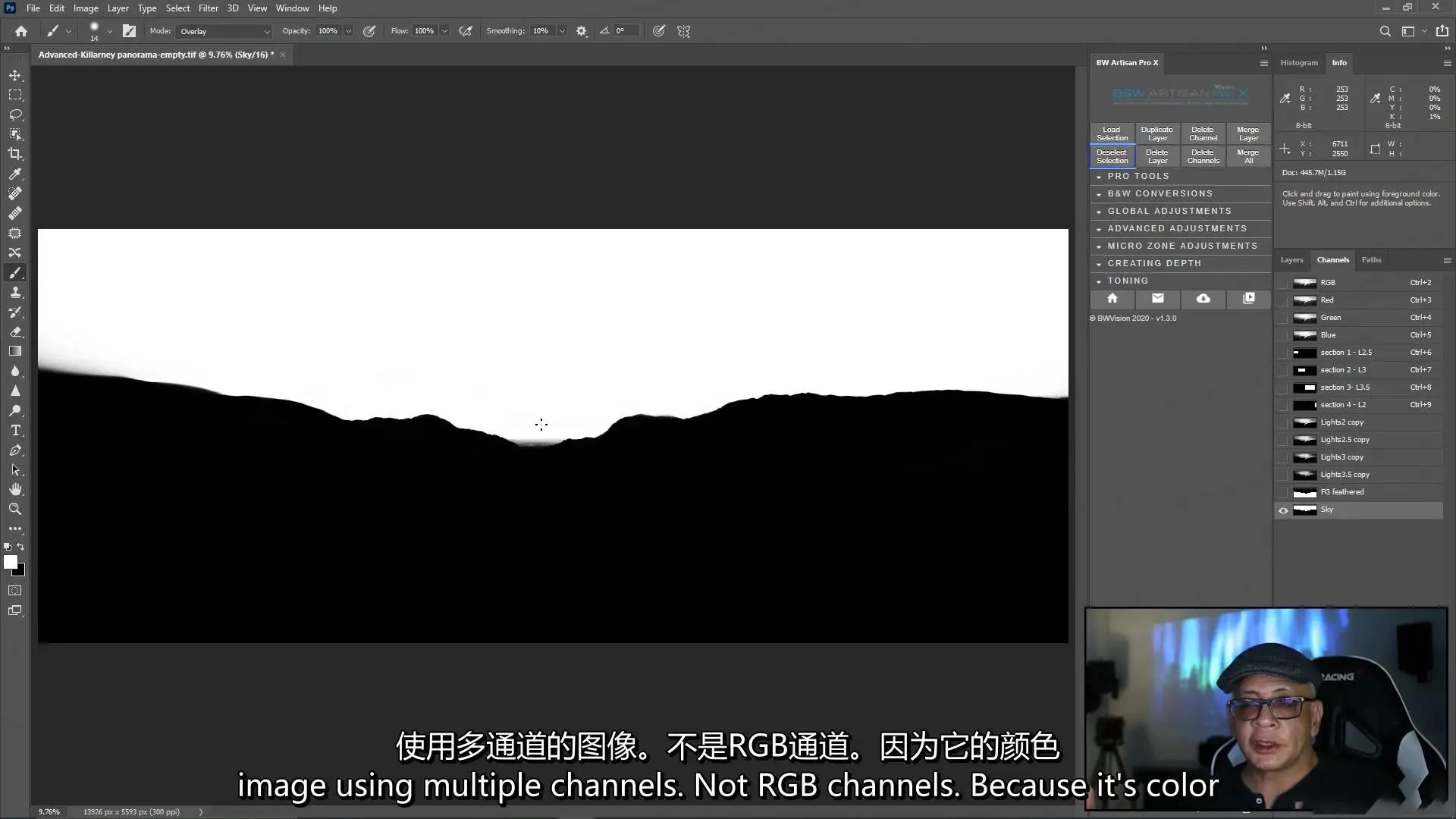The image size is (1456, 819).
Task: Toggle Quick Mask mode
Action: (x=15, y=591)
